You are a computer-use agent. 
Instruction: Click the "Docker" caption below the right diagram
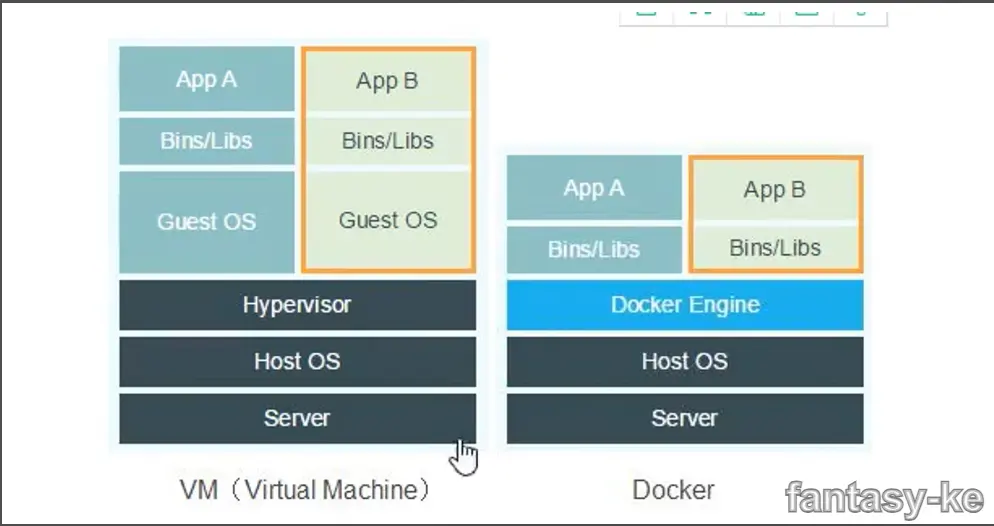point(673,490)
